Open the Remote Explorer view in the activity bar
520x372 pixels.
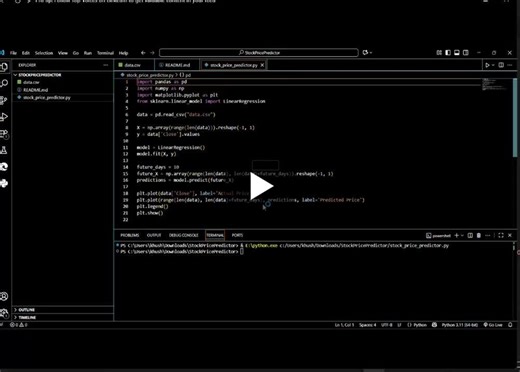[4, 134]
